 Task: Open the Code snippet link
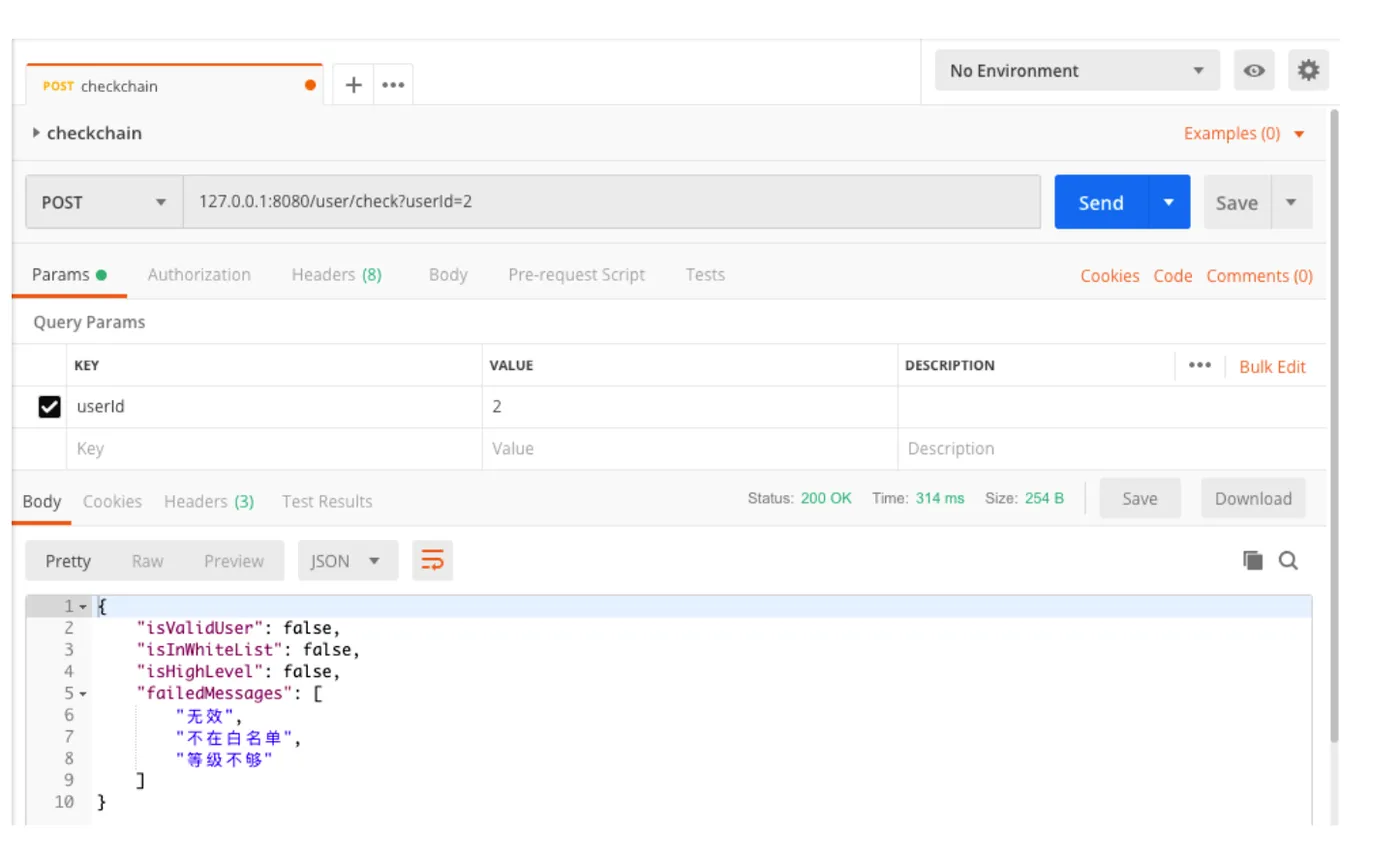coord(1173,276)
